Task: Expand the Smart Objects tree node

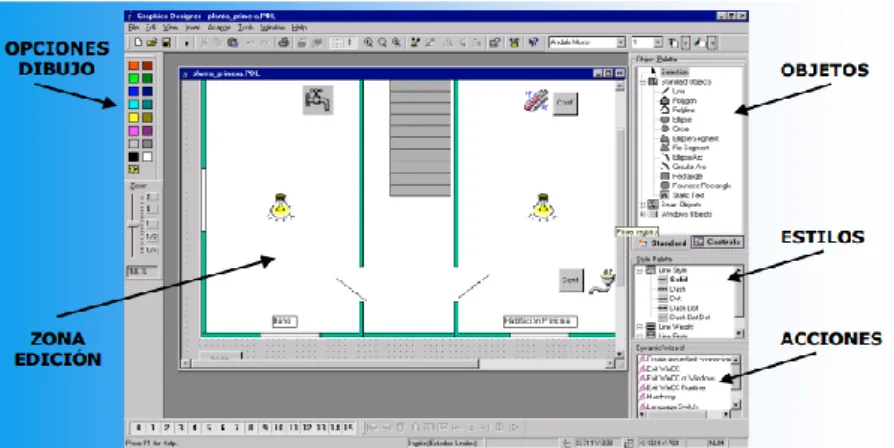Action: [643, 205]
